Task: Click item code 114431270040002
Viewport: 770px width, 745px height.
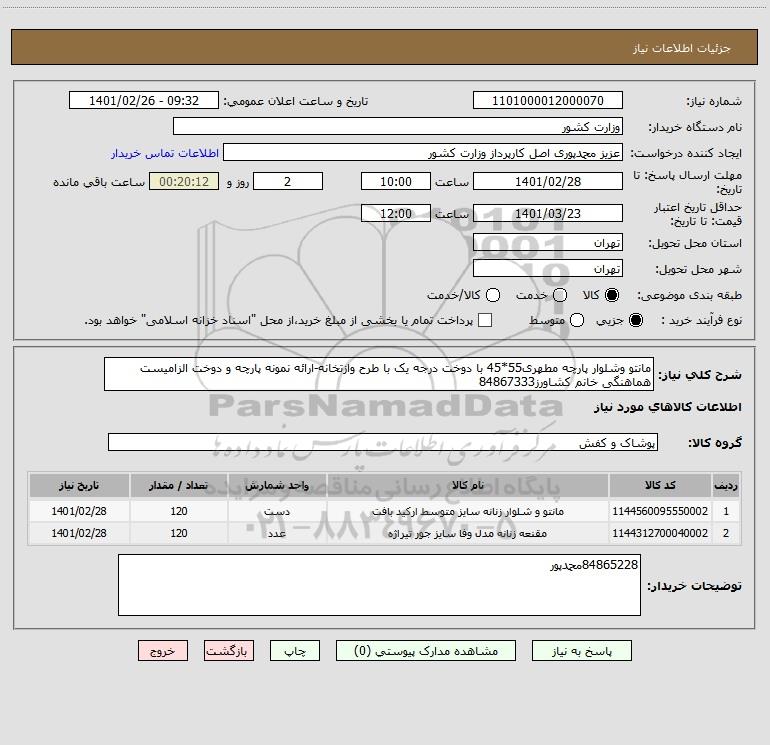Action: pyautogui.click(x=660, y=533)
